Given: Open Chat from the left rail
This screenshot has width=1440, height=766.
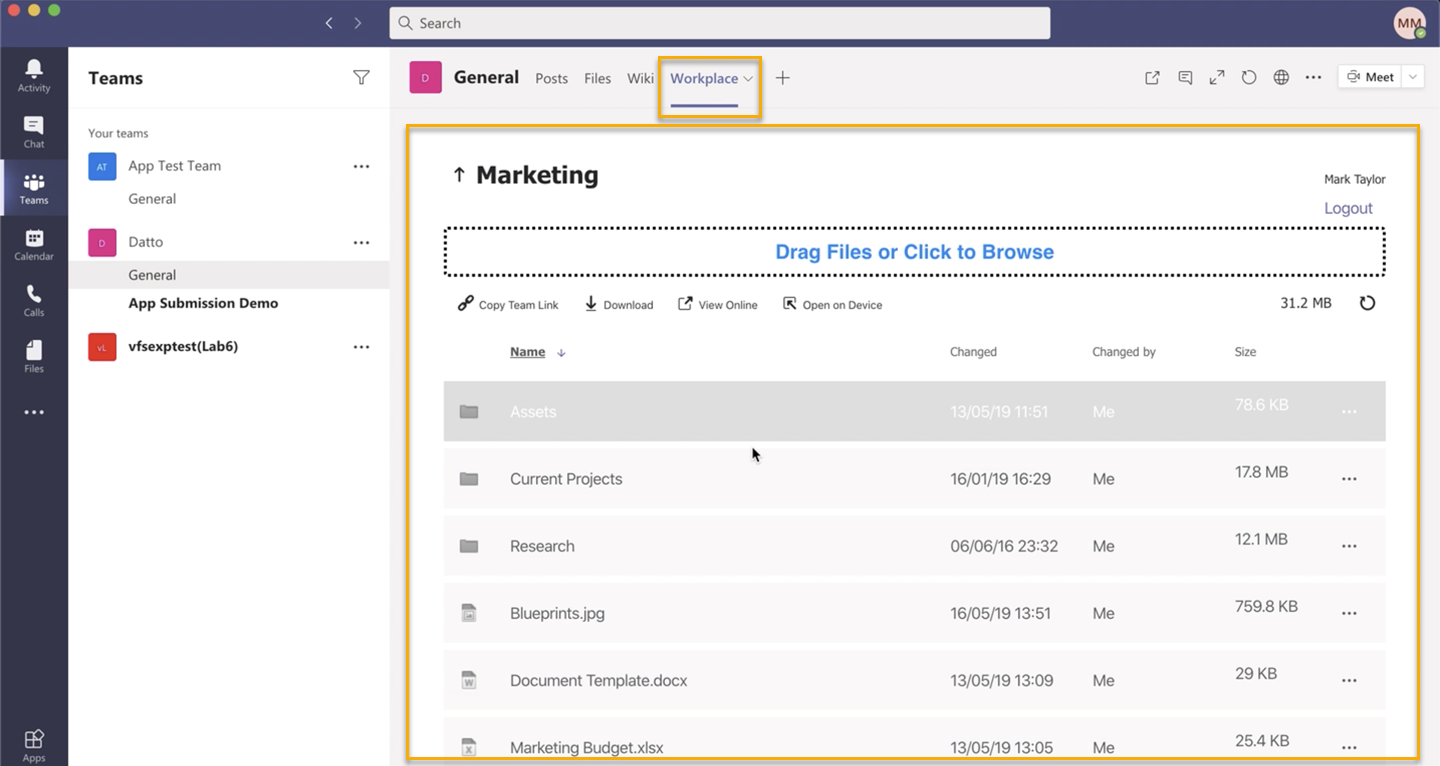Looking at the screenshot, I should [x=34, y=131].
